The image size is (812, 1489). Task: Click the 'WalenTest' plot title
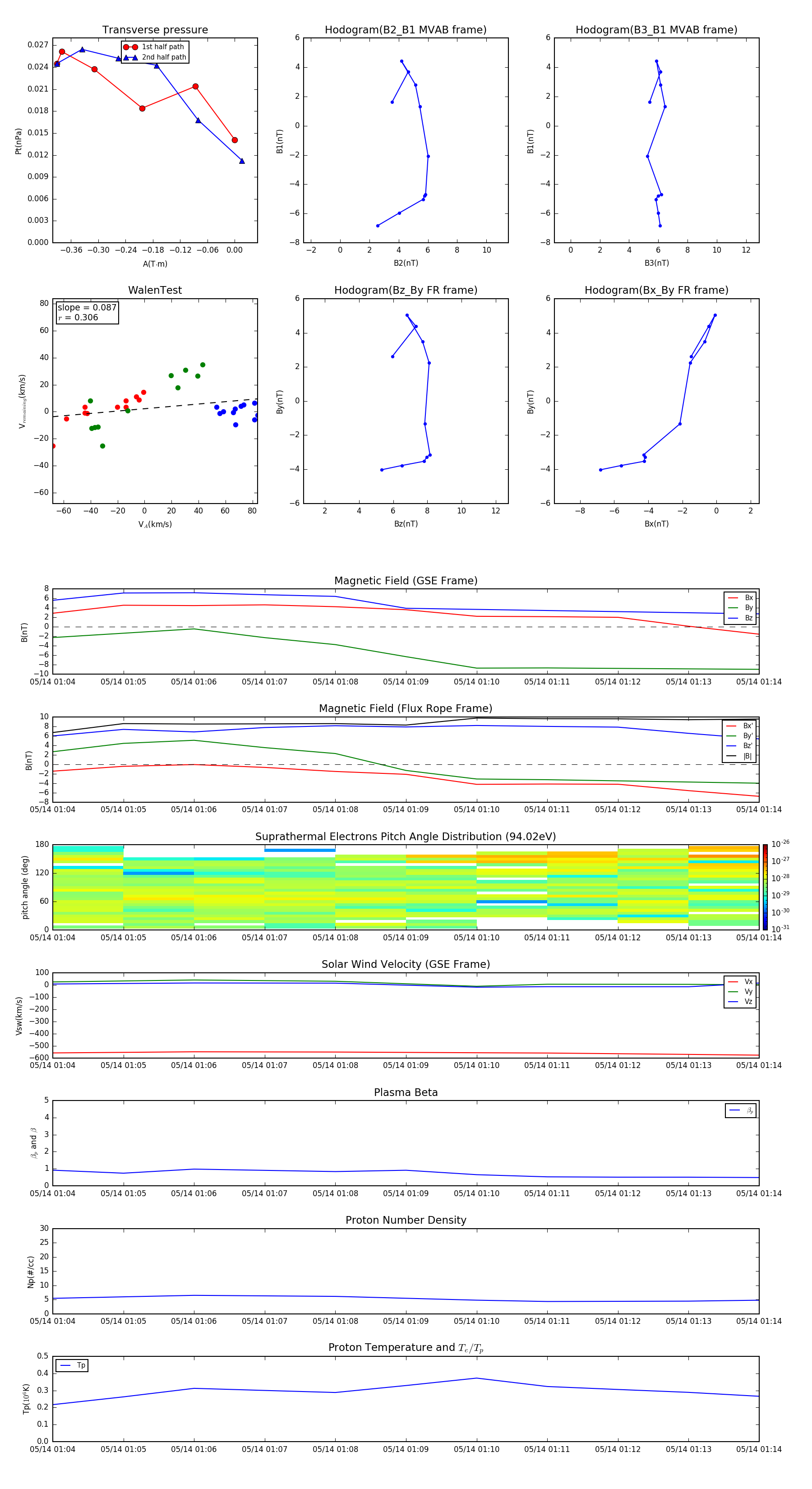click(155, 290)
